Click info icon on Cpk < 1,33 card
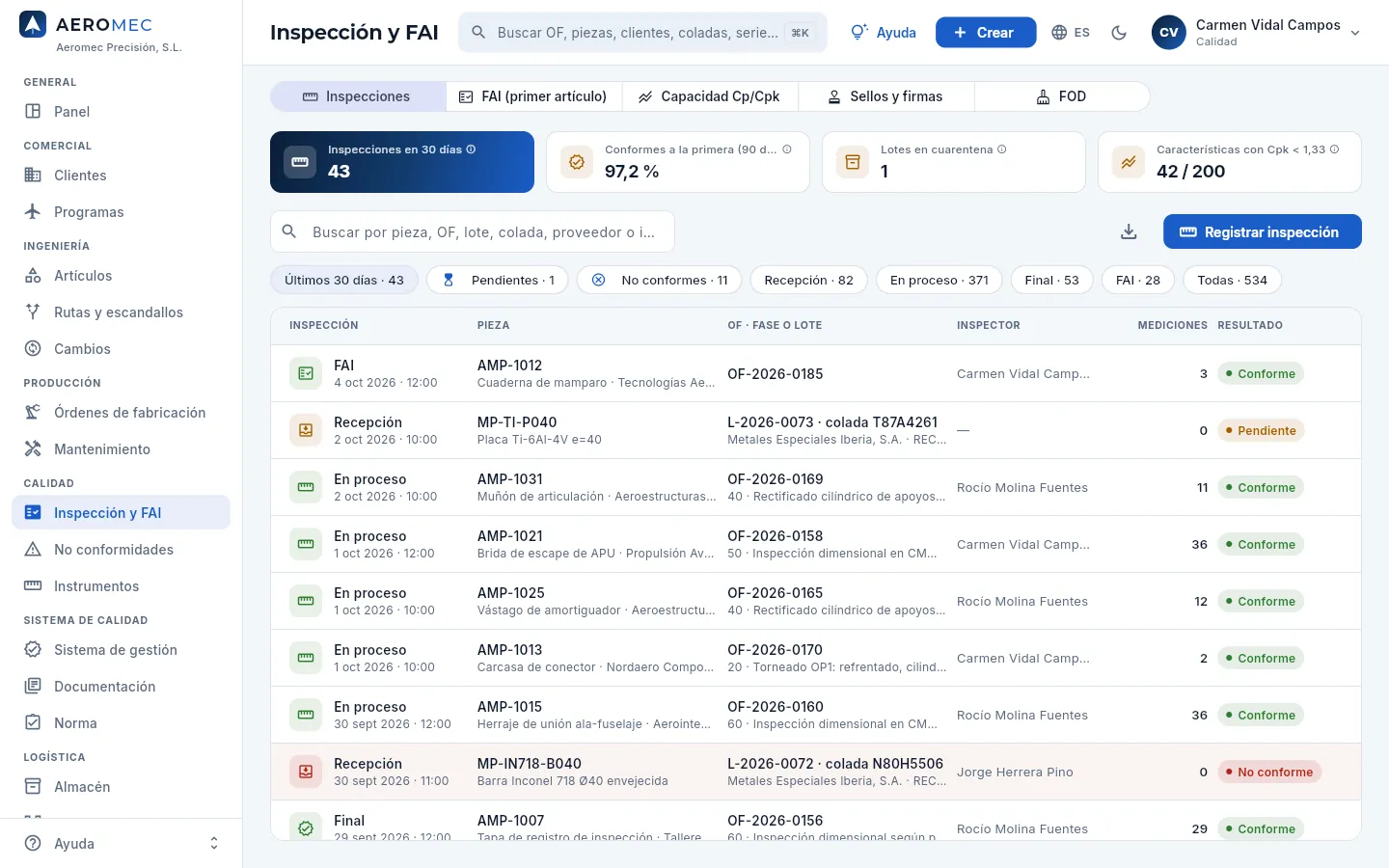The height and width of the screenshot is (868, 1389). pos(1334,149)
